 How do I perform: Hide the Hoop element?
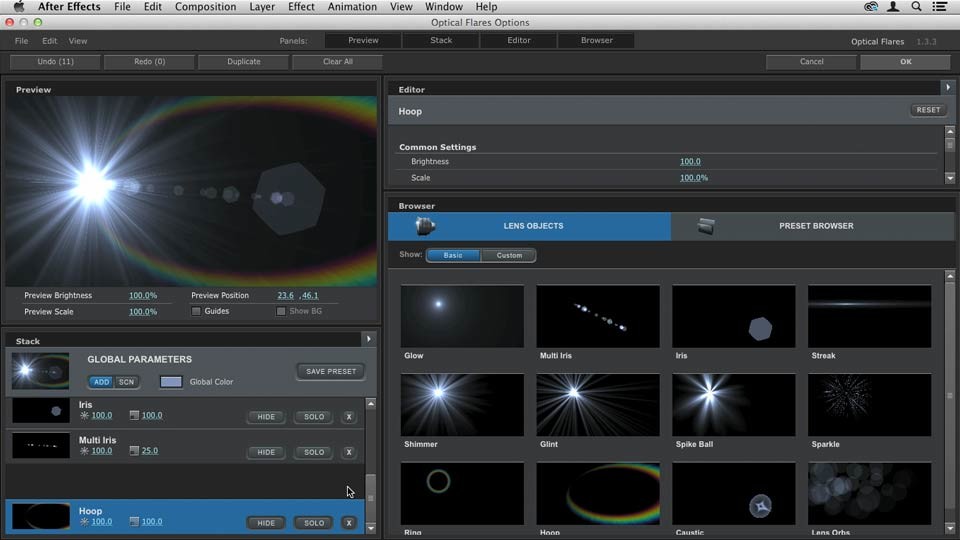(x=266, y=523)
